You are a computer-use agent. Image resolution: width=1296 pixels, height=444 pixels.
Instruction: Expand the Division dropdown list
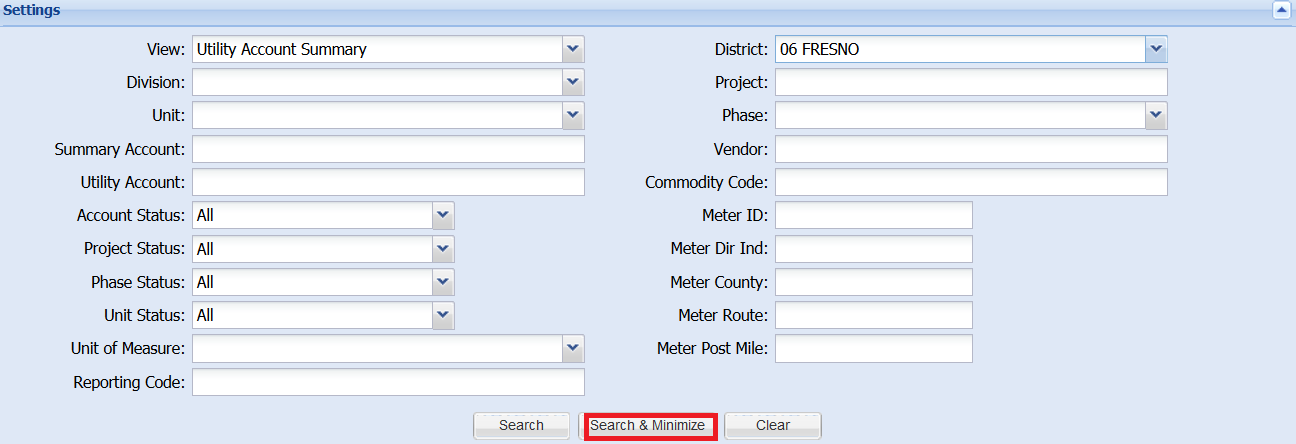(572, 82)
